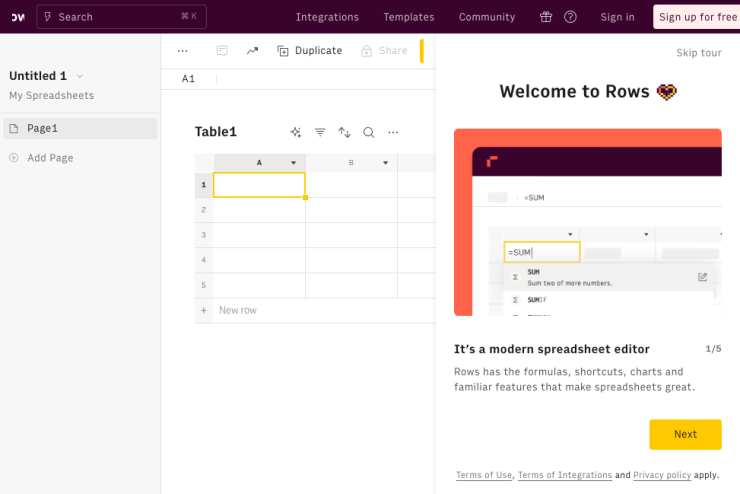Click the Search input field
The height and width of the screenshot is (494, 740).
click(x=121, y=17)
